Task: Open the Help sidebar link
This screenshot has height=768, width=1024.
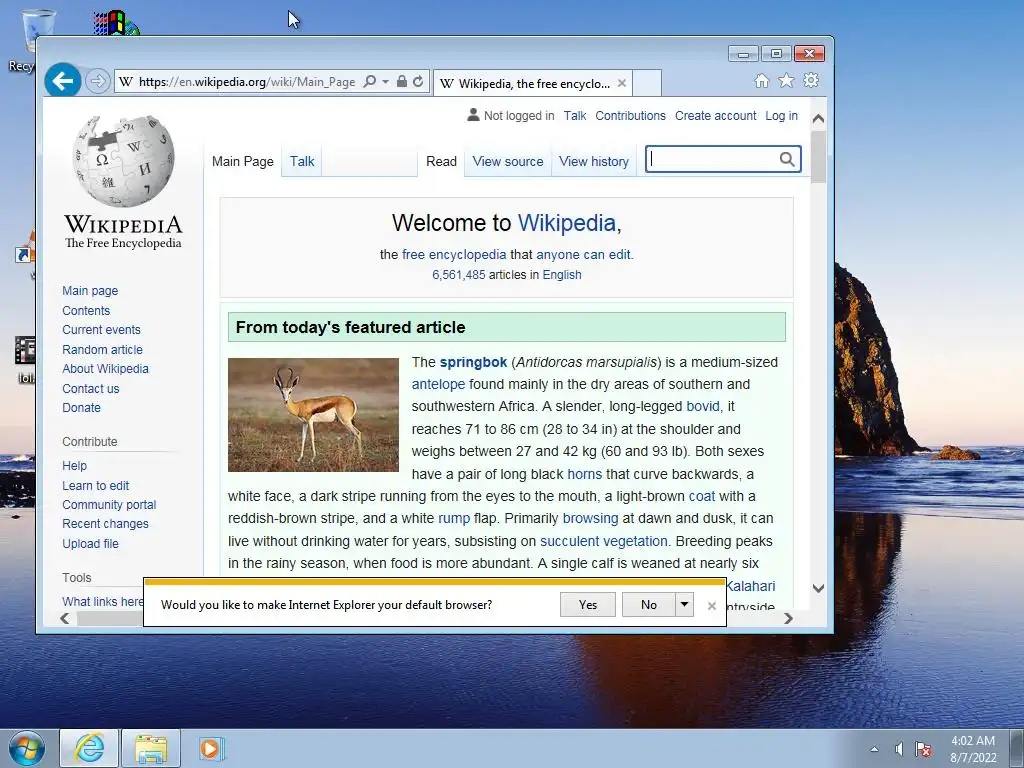Action: pos(74,466)
